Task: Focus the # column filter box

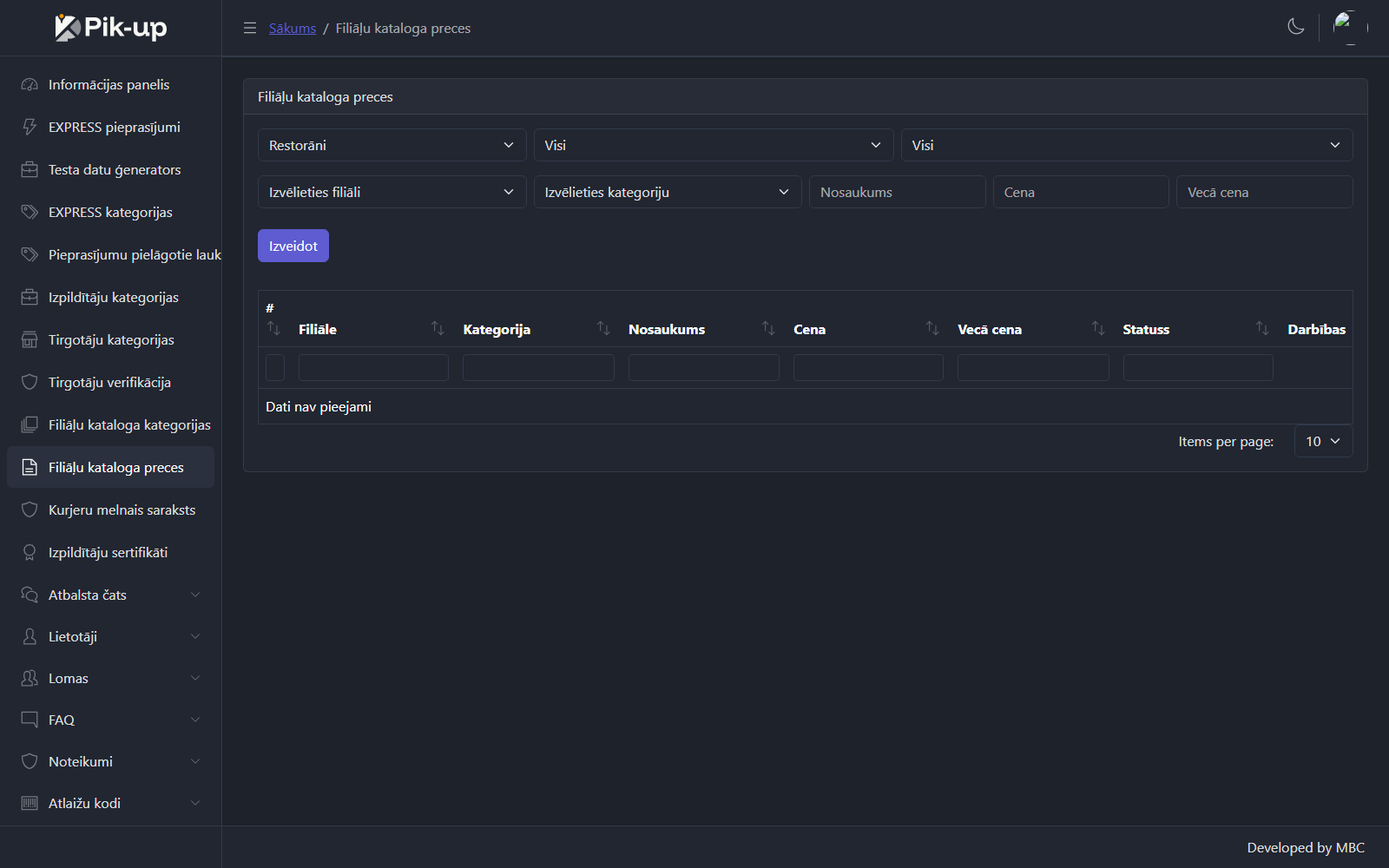Action: (275, 367)
